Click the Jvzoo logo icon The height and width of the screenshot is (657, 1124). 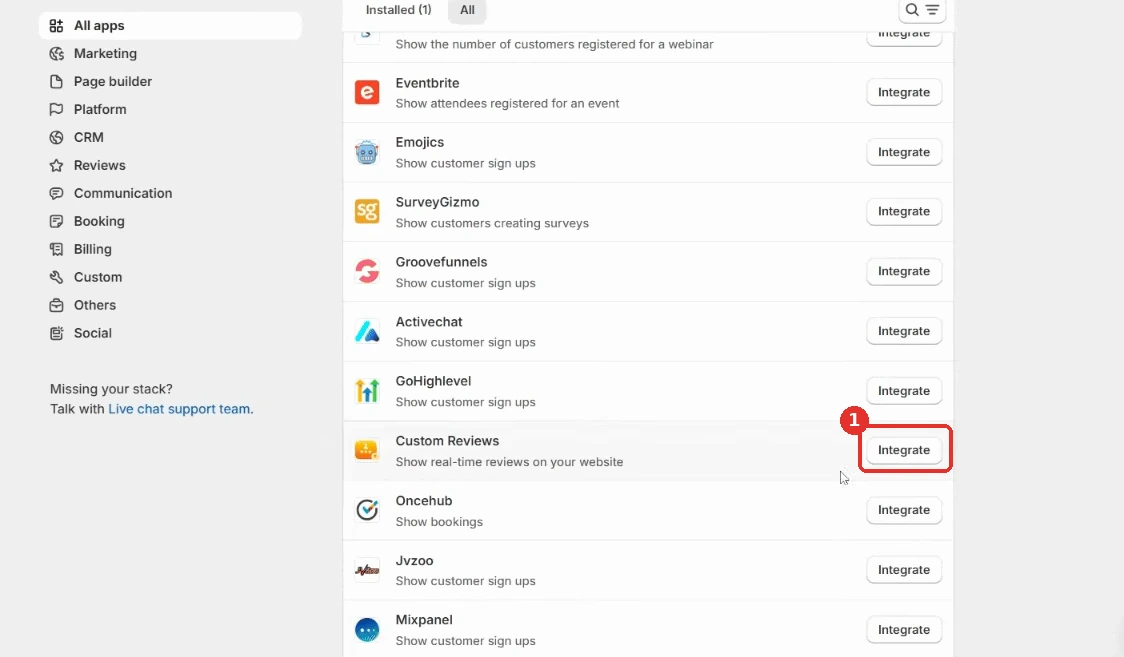[x=367, y=570]
